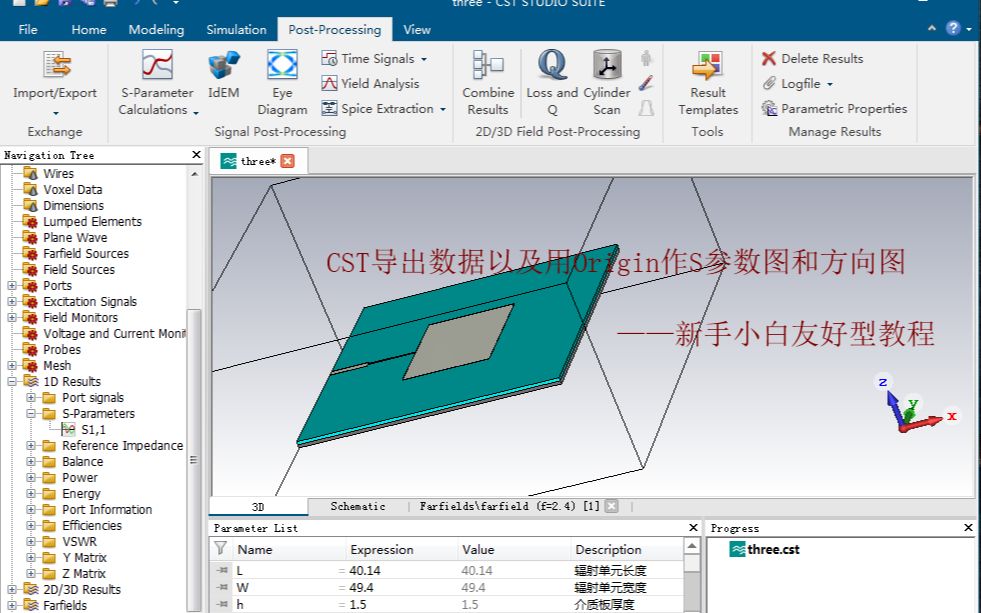The height and width of the screenshot is (613, 981).
Task: Click the Navigation Tree vertical scrollbar
Action: point(194,460)
